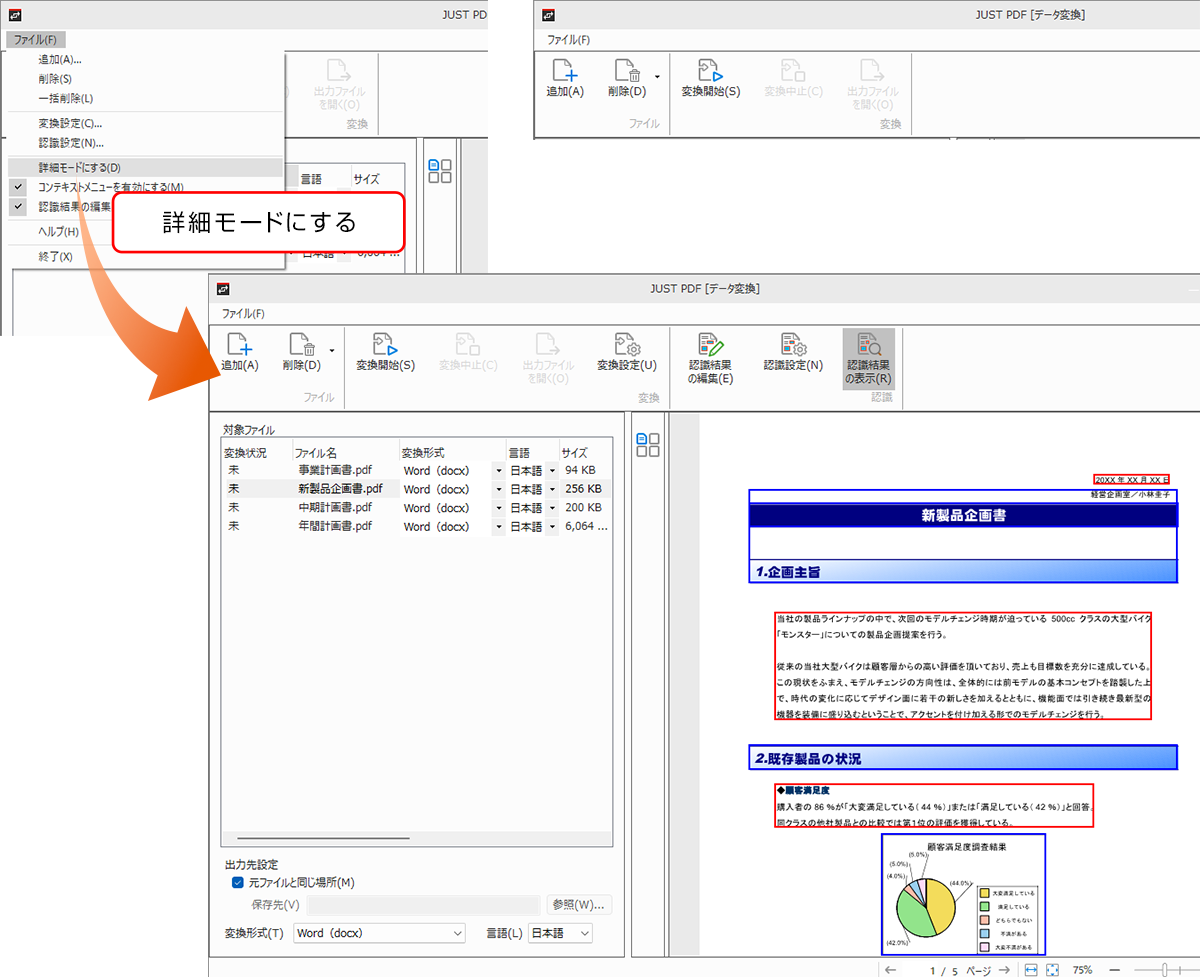The image size is (1200, 977).
Task: Click 出力ファイルを開く(O) icon in top-right window
Action: pos(873,70)
